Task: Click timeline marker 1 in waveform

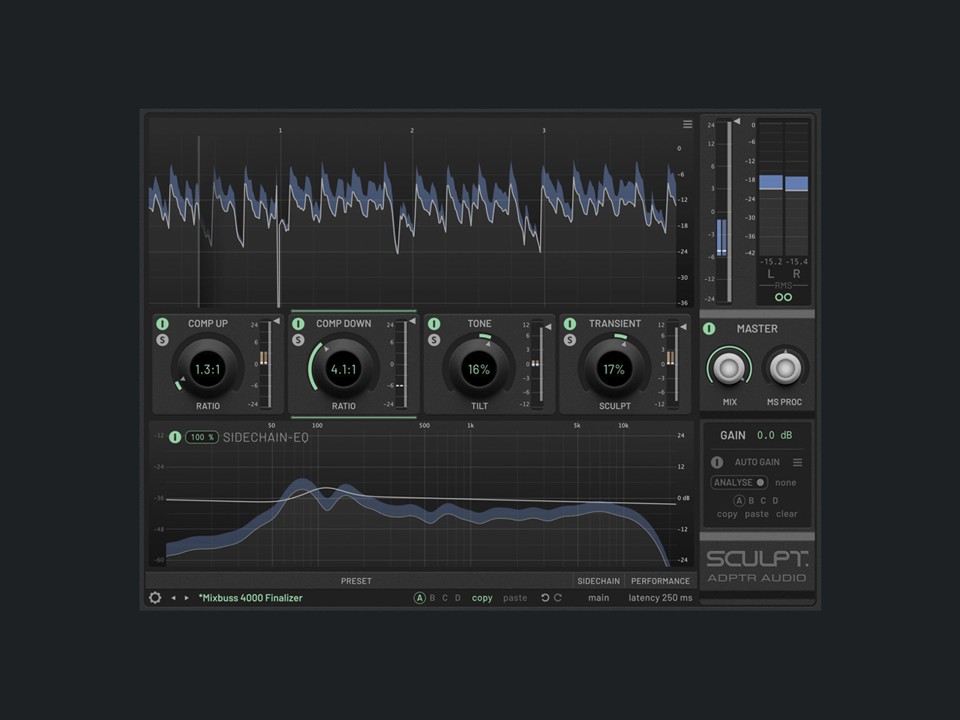Action: coord(280,130)
